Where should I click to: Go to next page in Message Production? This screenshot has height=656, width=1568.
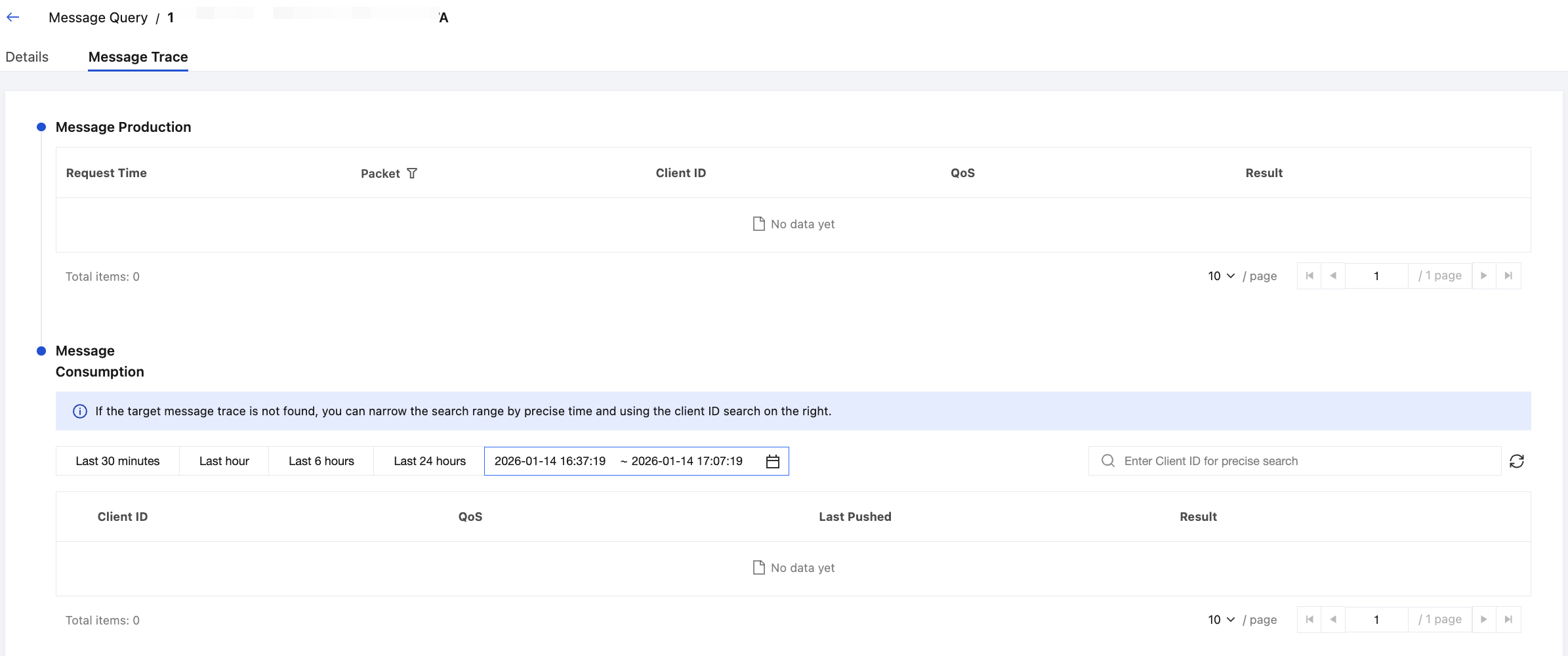(x=1484, y=276)
